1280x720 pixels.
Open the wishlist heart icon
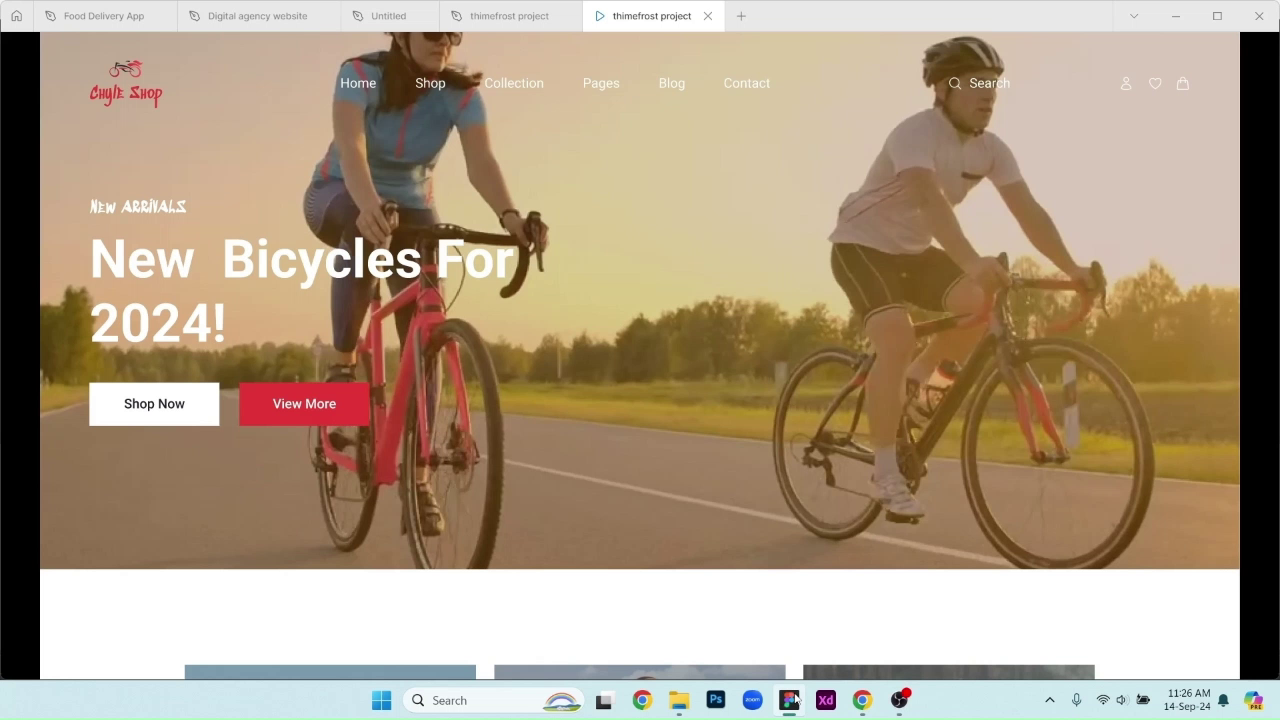click(x=1155, y=83)
